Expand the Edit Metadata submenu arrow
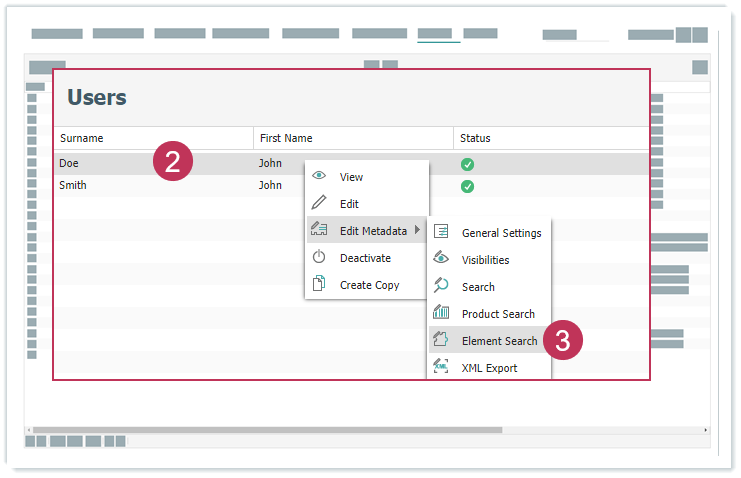The height and width of the screenshot is (478, 741). [417, 231]
